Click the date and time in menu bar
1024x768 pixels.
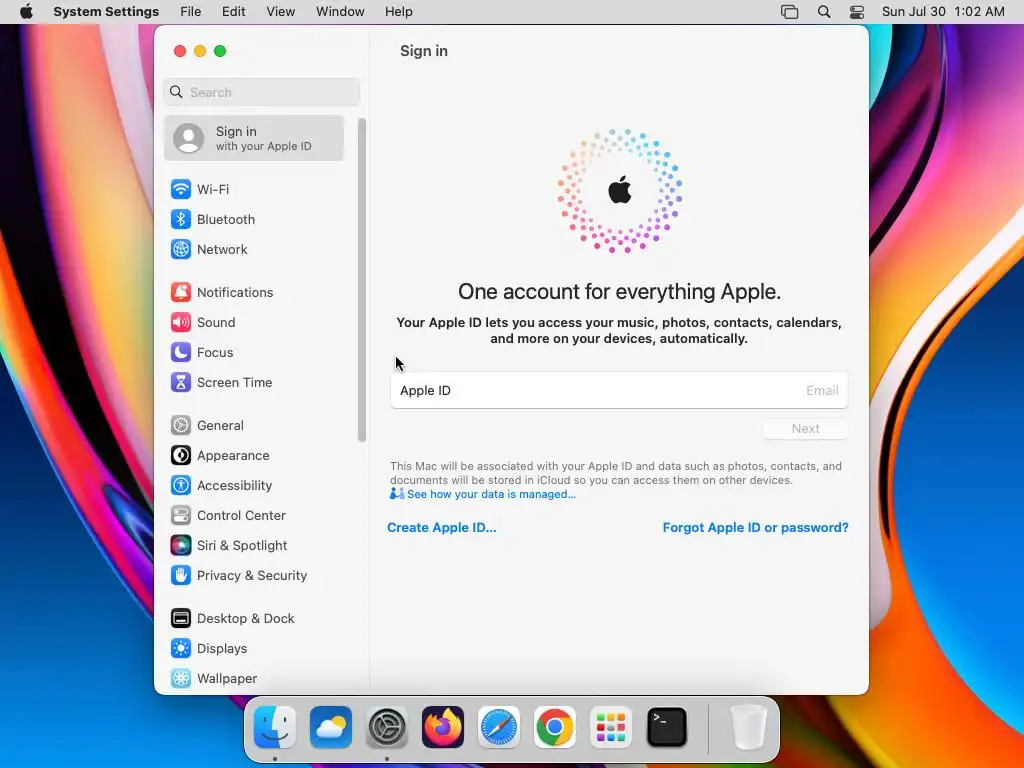click(943, 12)
